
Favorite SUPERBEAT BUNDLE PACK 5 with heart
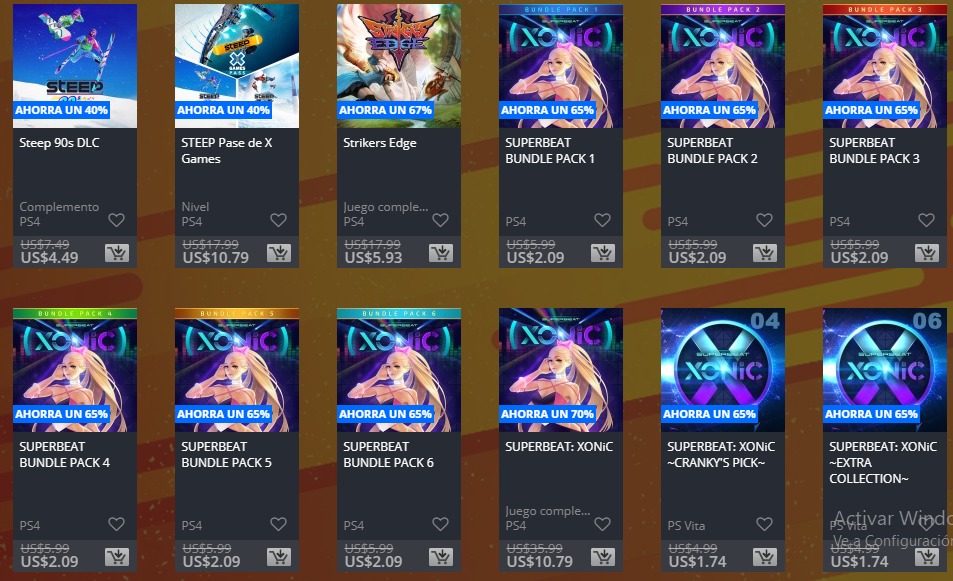(x=278, y=524)
